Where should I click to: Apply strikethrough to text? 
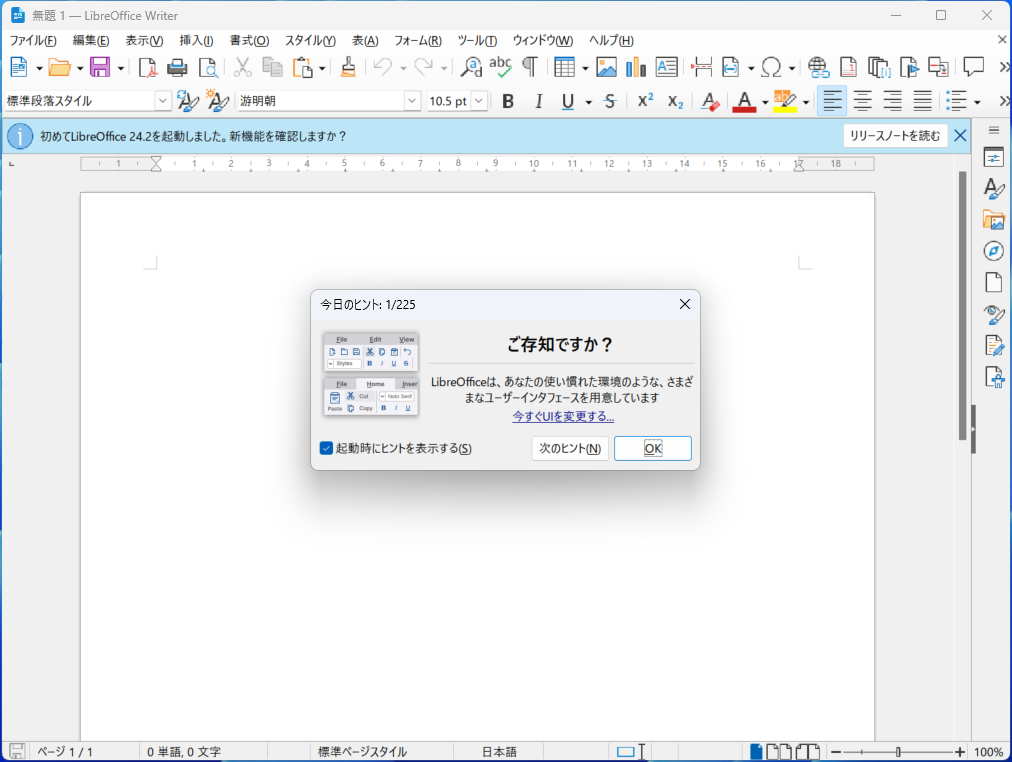(x=609, y=101)
